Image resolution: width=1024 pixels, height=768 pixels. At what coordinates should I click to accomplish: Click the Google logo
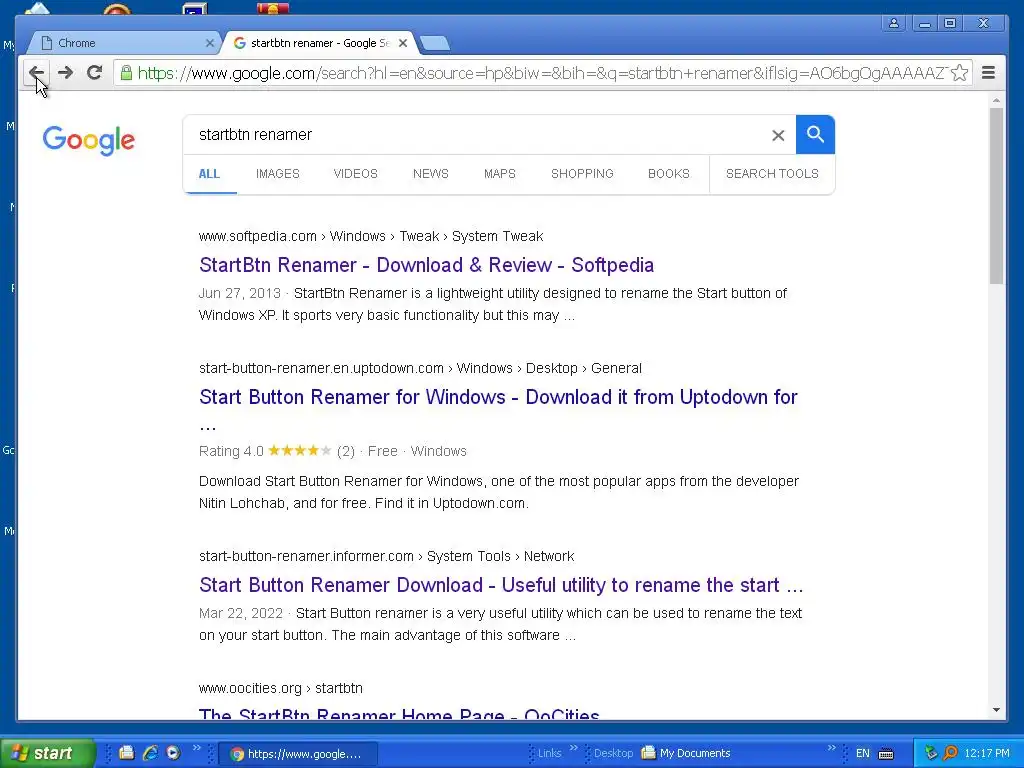click(89, 140)
